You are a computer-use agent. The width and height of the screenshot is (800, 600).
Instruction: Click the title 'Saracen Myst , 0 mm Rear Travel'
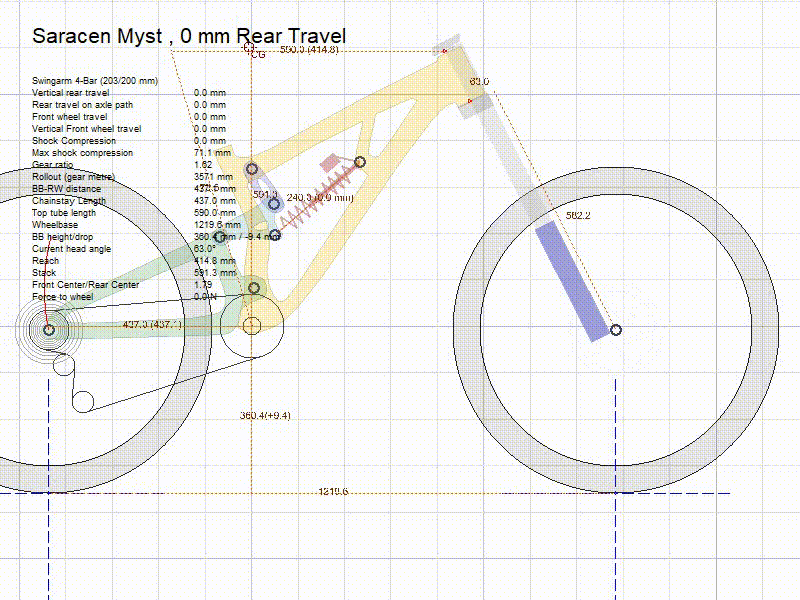189,36
